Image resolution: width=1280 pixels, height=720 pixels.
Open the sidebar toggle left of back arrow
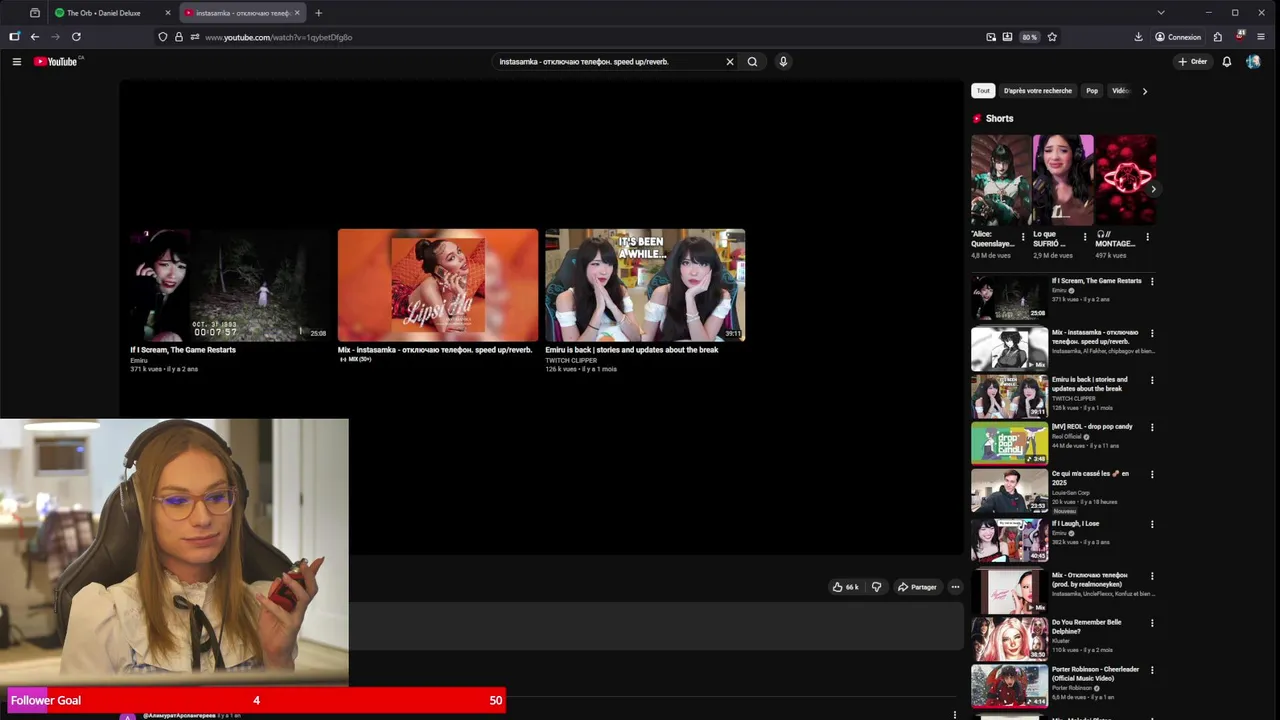14,37
